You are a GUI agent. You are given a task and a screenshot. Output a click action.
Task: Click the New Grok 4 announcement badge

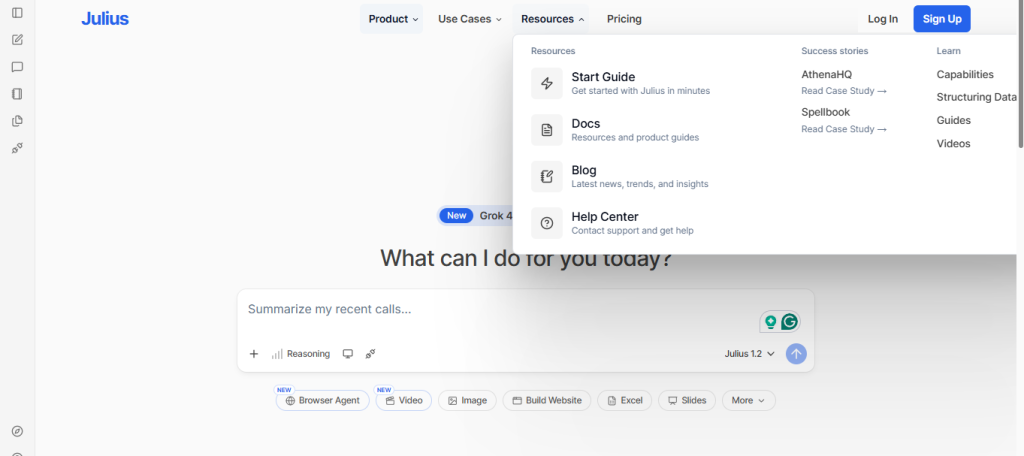(x=477, y=216)
